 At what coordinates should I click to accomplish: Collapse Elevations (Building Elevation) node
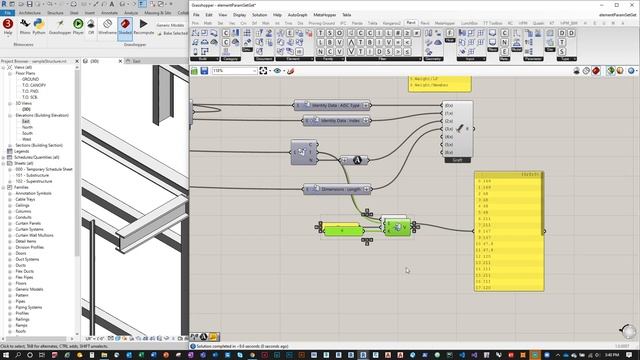tap(10, 116)
